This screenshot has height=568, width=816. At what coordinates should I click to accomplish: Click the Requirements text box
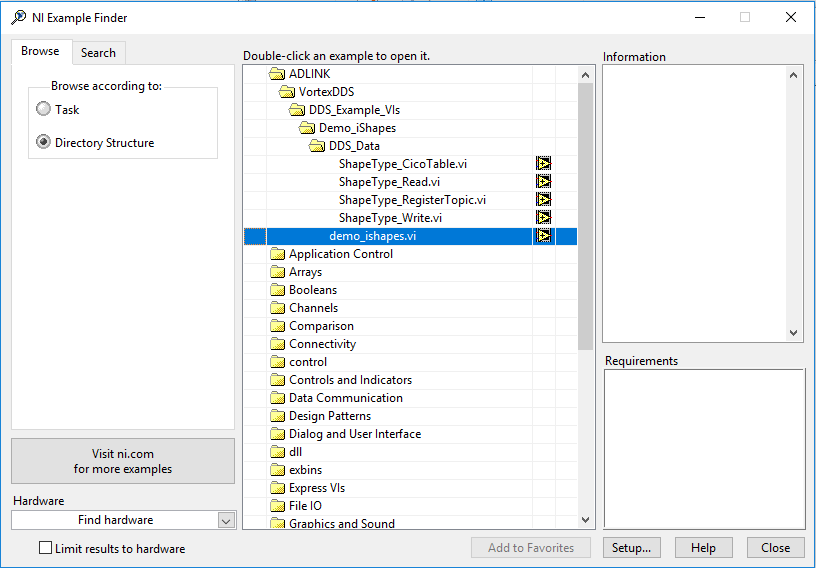[705, 449]
